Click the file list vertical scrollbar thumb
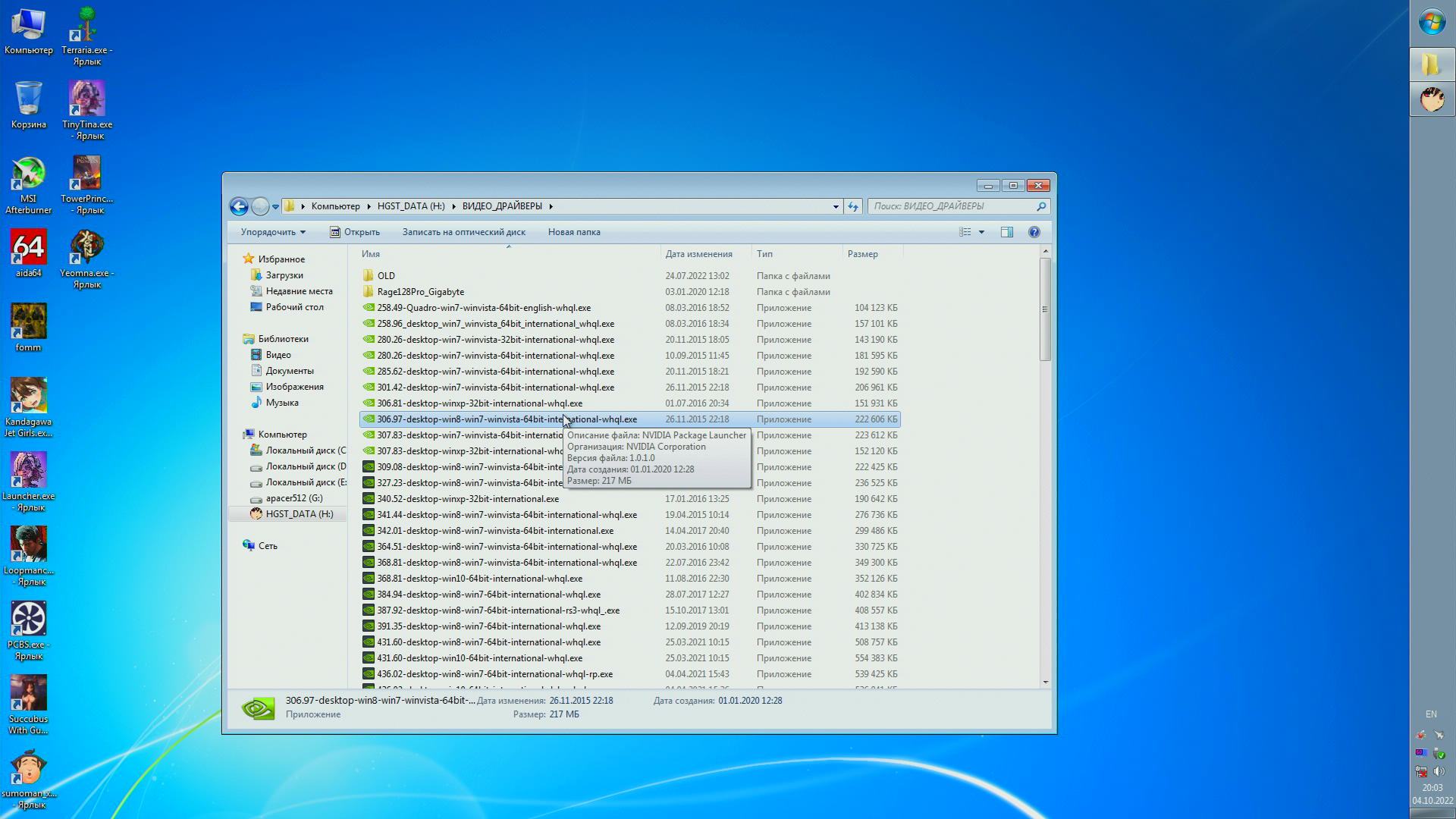 pos(1045,309)
